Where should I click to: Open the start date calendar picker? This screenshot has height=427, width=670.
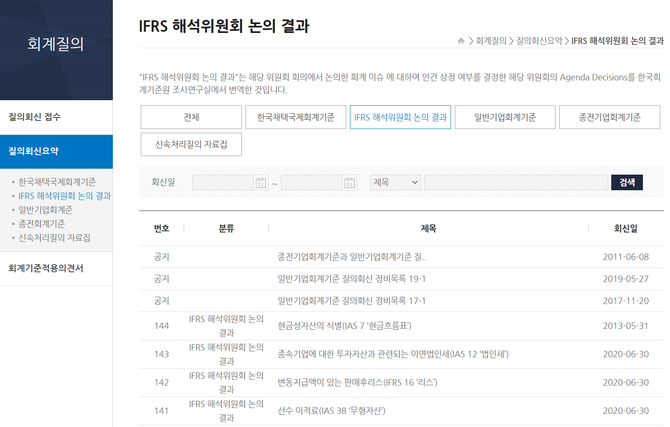[x=261, y=182]
